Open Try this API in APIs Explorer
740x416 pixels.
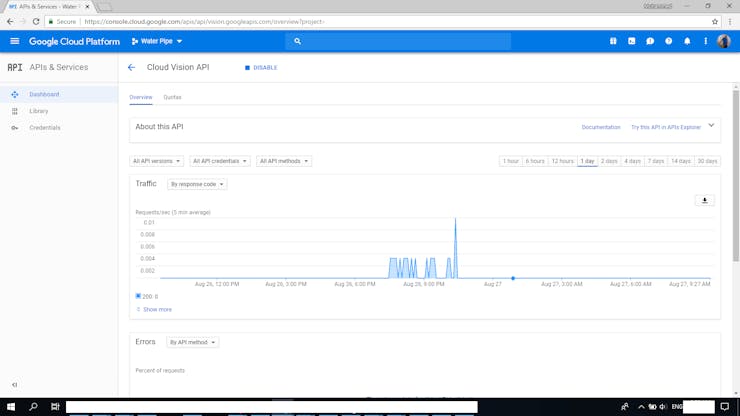coord(666,127)
